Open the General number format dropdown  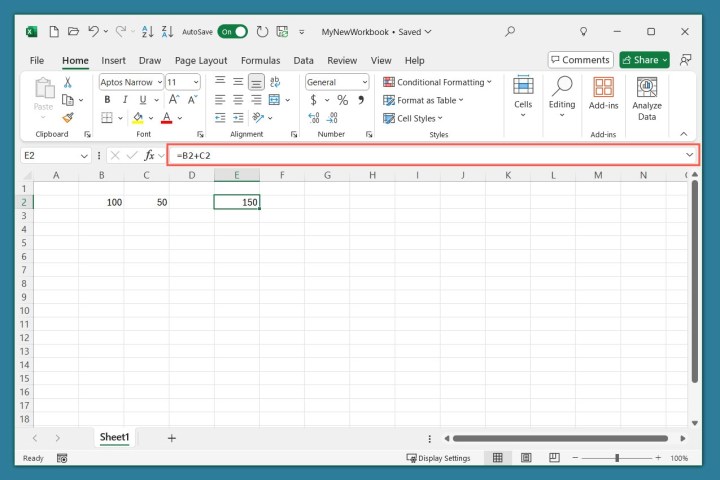336,82
